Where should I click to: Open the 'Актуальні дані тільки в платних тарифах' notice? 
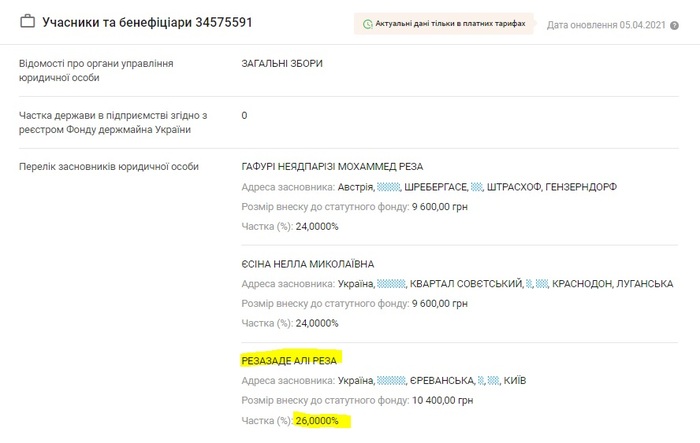click(x=450, y=22)
